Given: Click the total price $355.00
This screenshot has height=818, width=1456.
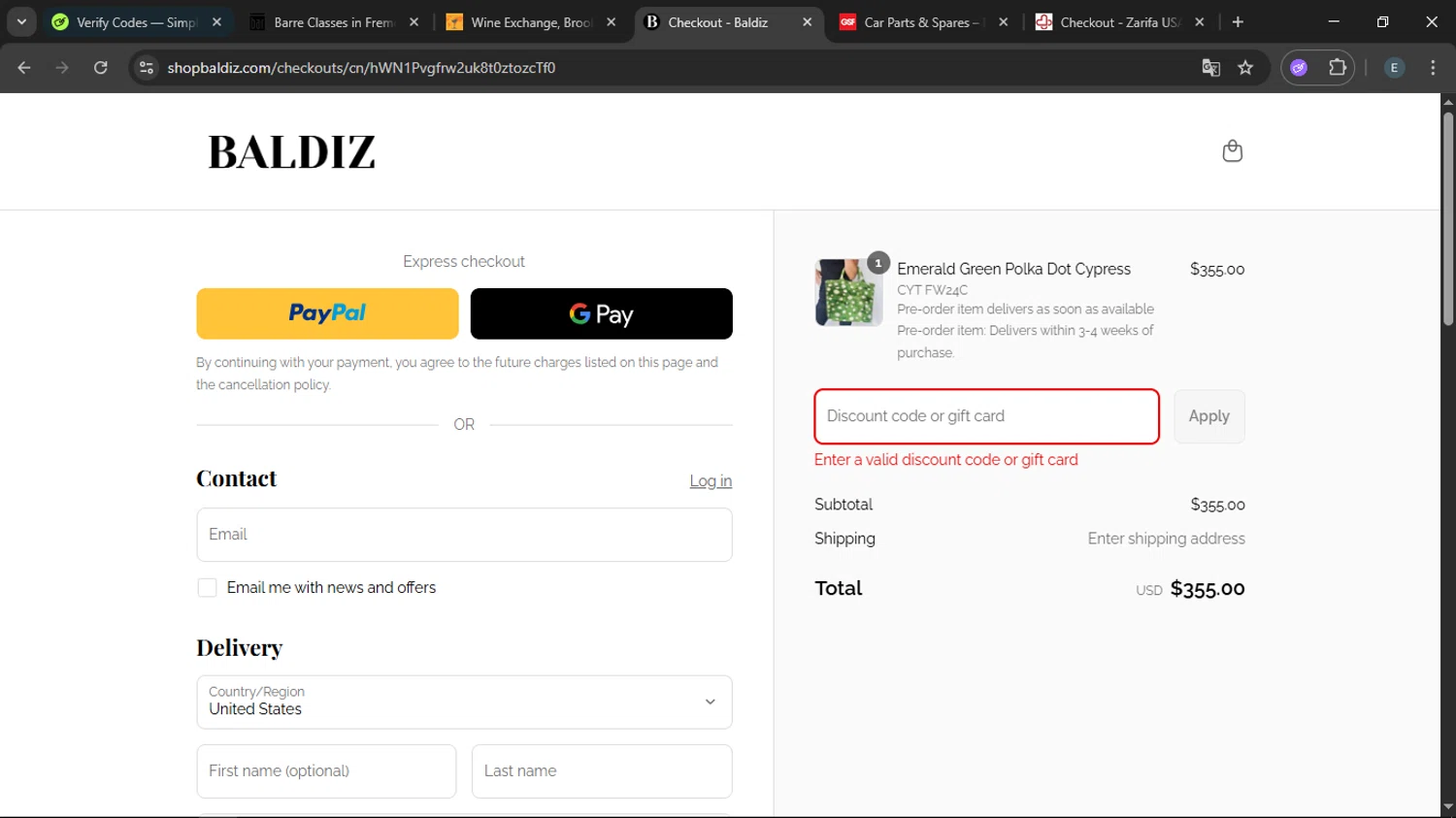Looking at the screenshot, I should pos(1208,589).
